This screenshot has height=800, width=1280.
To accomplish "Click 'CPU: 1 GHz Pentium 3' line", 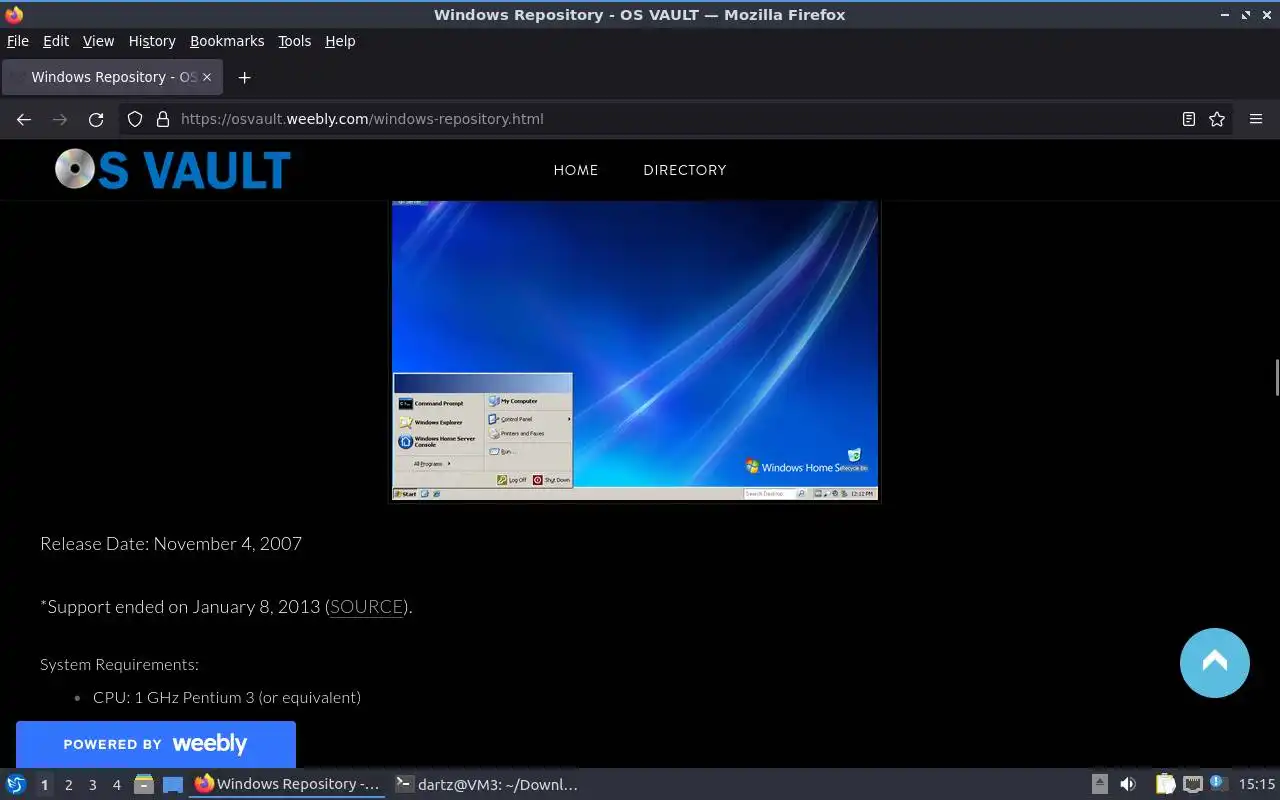I will click(x=227, y=698).
